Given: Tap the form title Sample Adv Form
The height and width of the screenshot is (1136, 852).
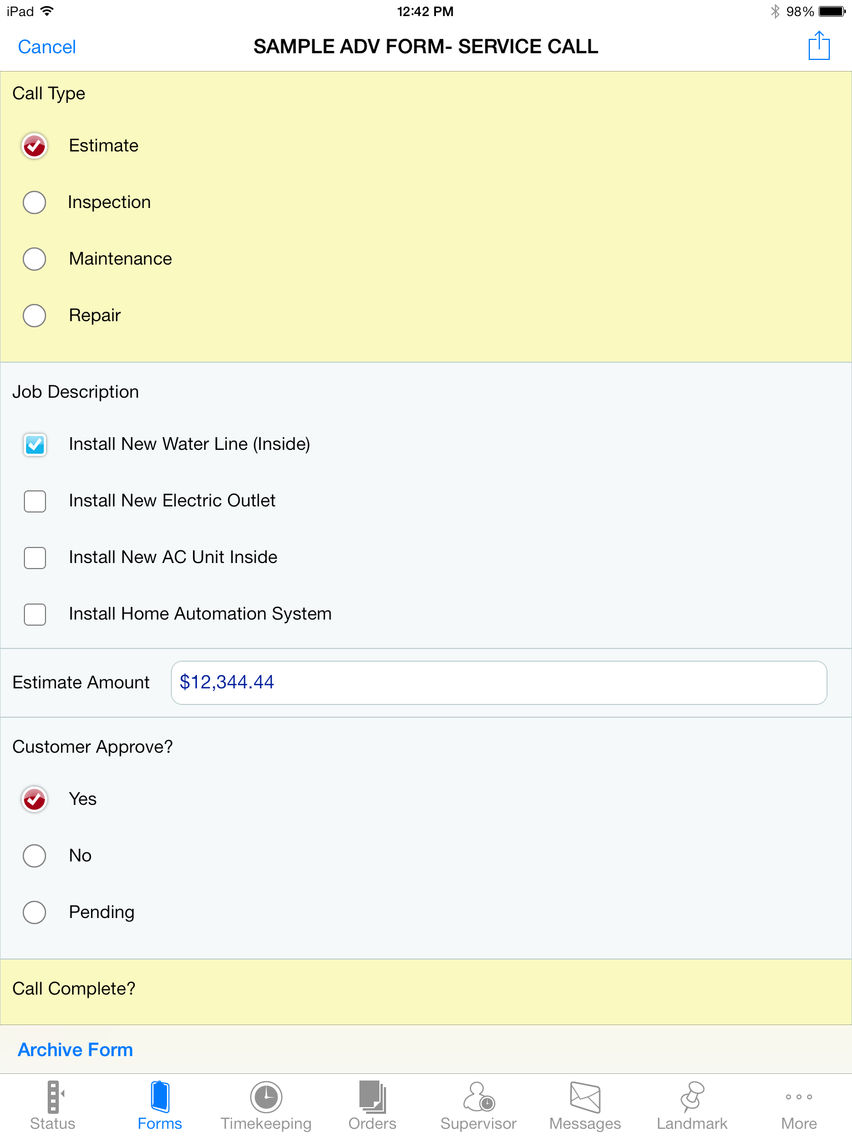Looking at the screenshot, I should [x=426, y=46].
